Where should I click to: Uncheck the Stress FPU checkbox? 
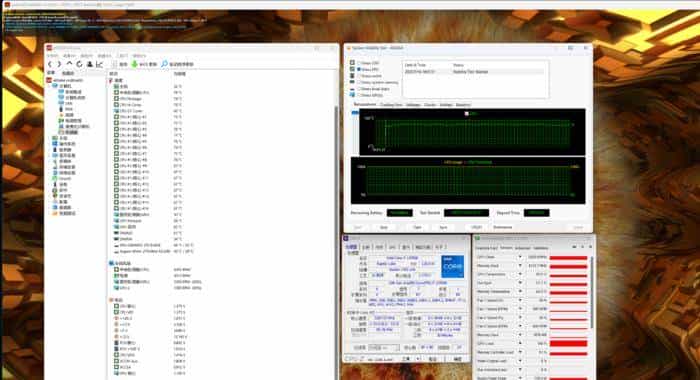click(358, 70)
